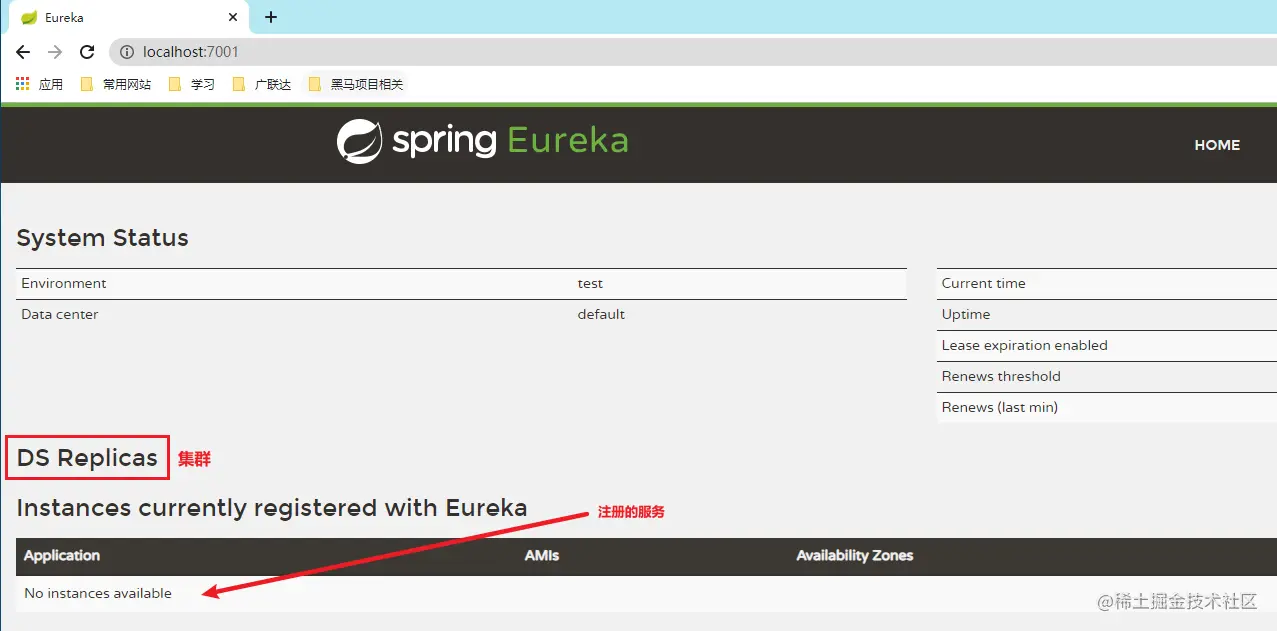Screen dimensions: 1277x631
Task: Click Instances currently registered with Eureka heading
Action: (272, 508)
